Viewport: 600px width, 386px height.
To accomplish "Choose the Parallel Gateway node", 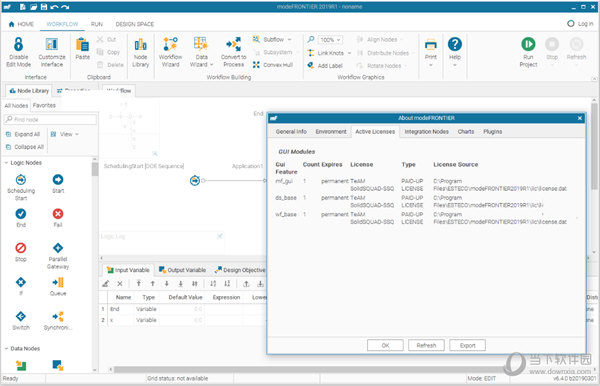I will 58,248.
